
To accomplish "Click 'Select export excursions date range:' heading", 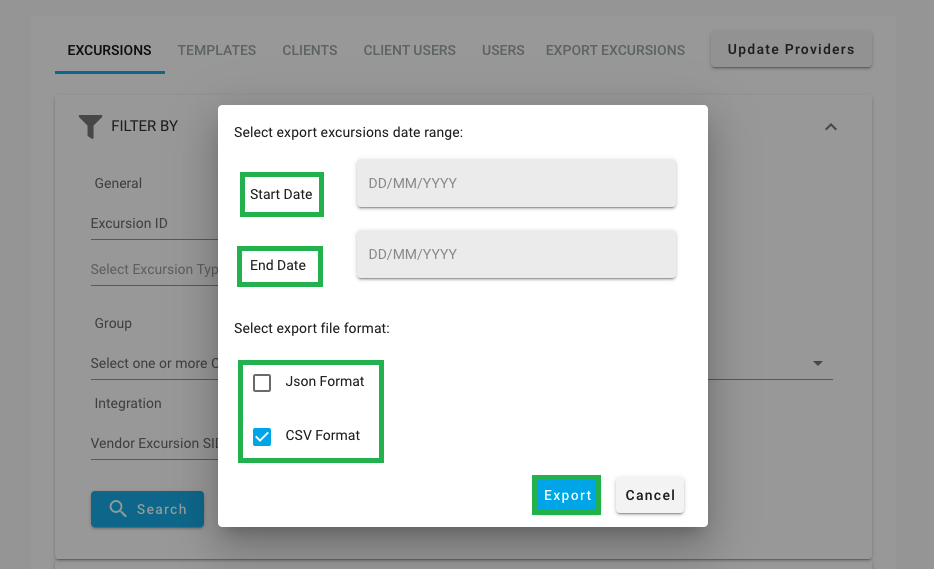I will [348, 132].
